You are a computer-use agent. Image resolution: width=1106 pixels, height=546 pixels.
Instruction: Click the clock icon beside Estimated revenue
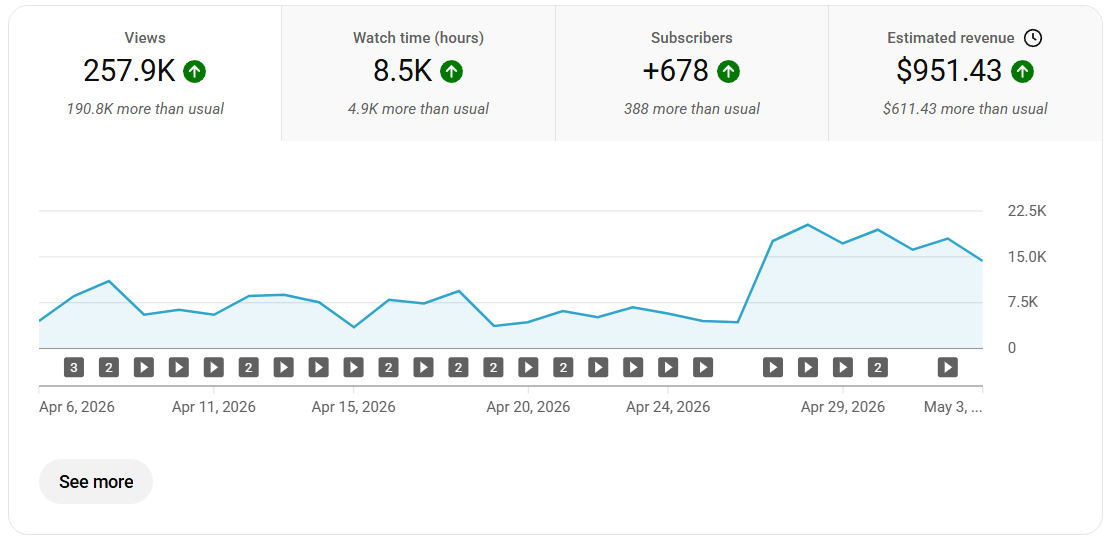click(1033, 38)
